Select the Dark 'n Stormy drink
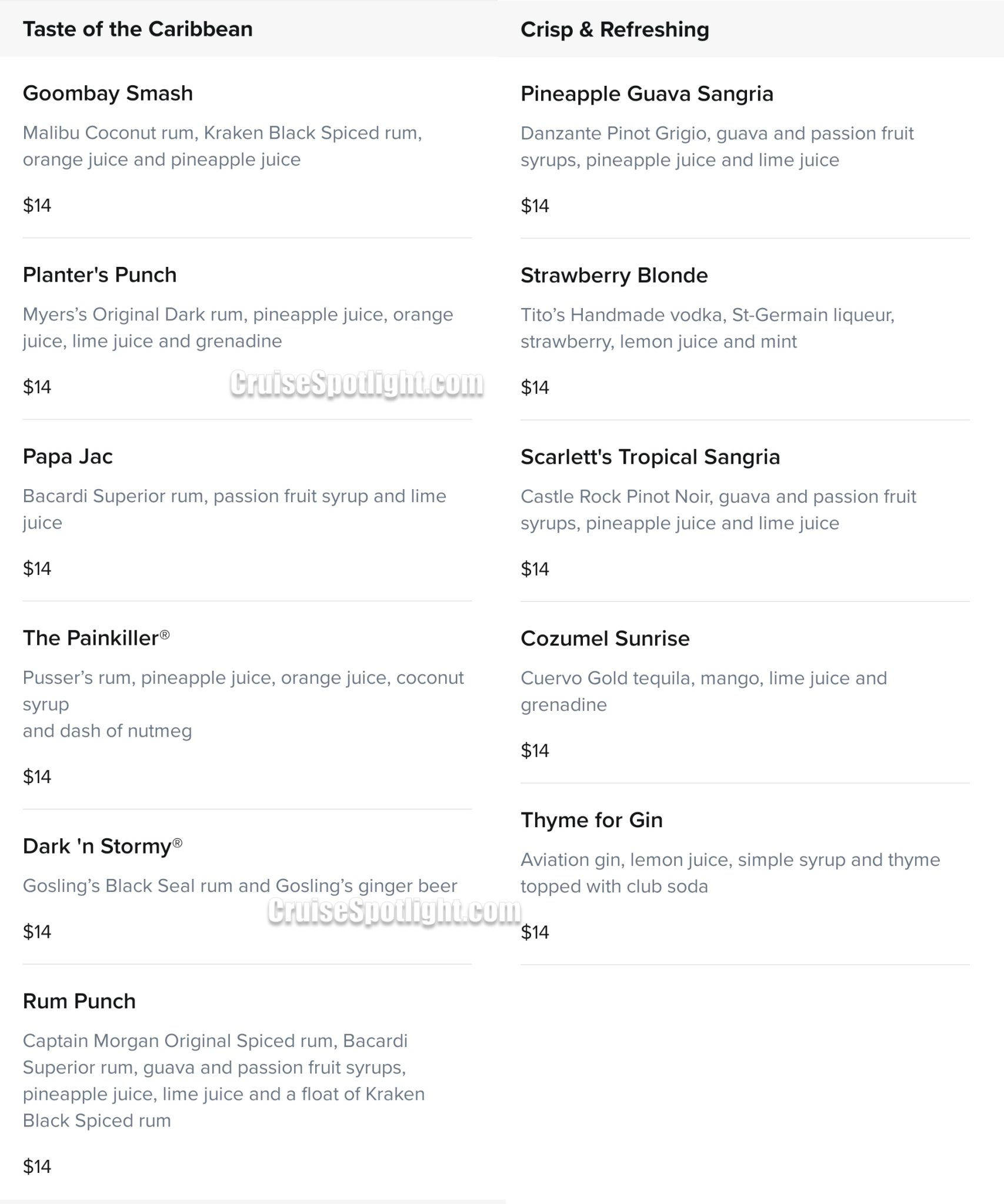 tap(102, 846)
